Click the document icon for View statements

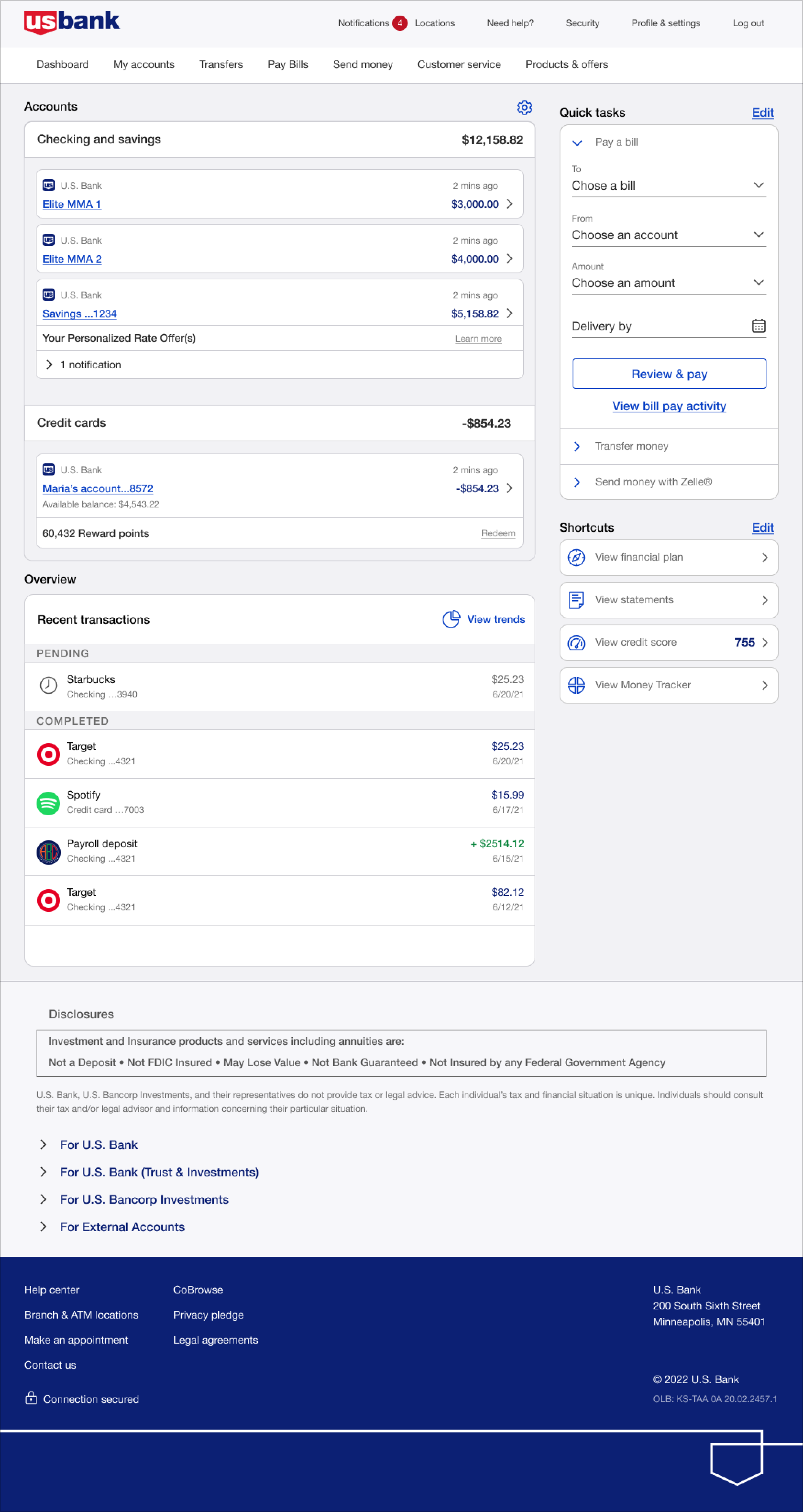576,600
